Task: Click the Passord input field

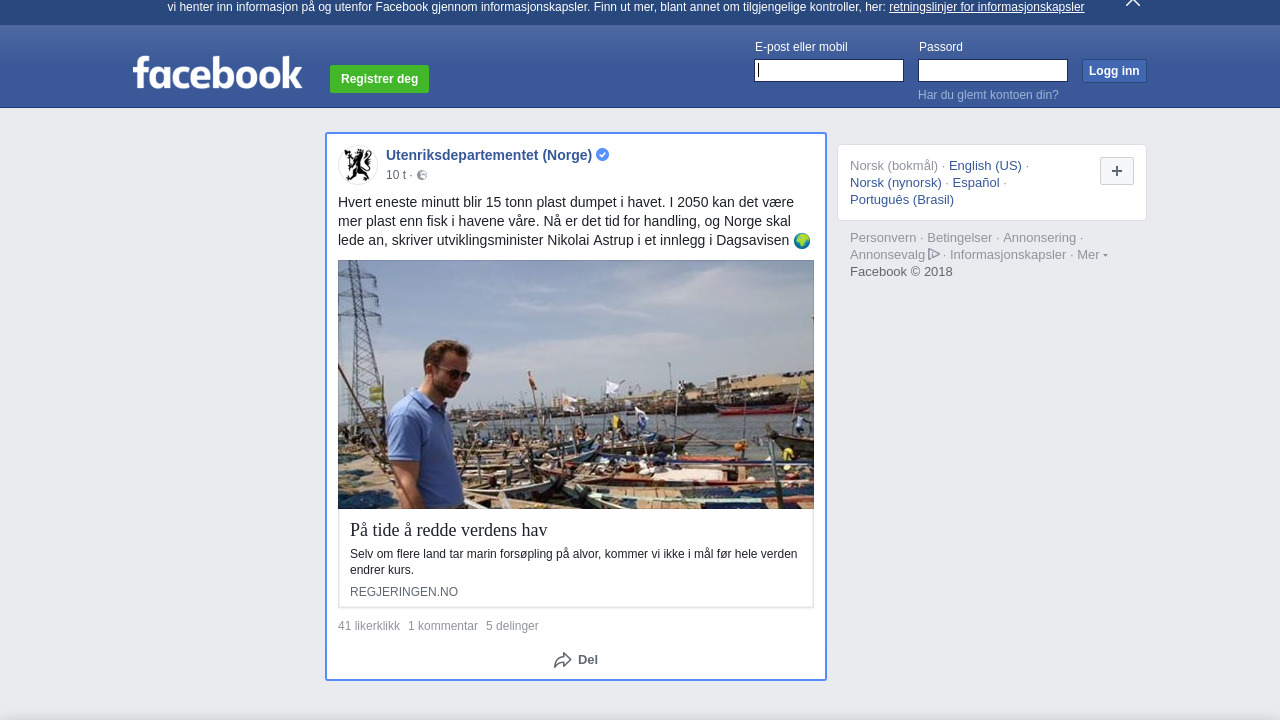Action: coord(992,70)
